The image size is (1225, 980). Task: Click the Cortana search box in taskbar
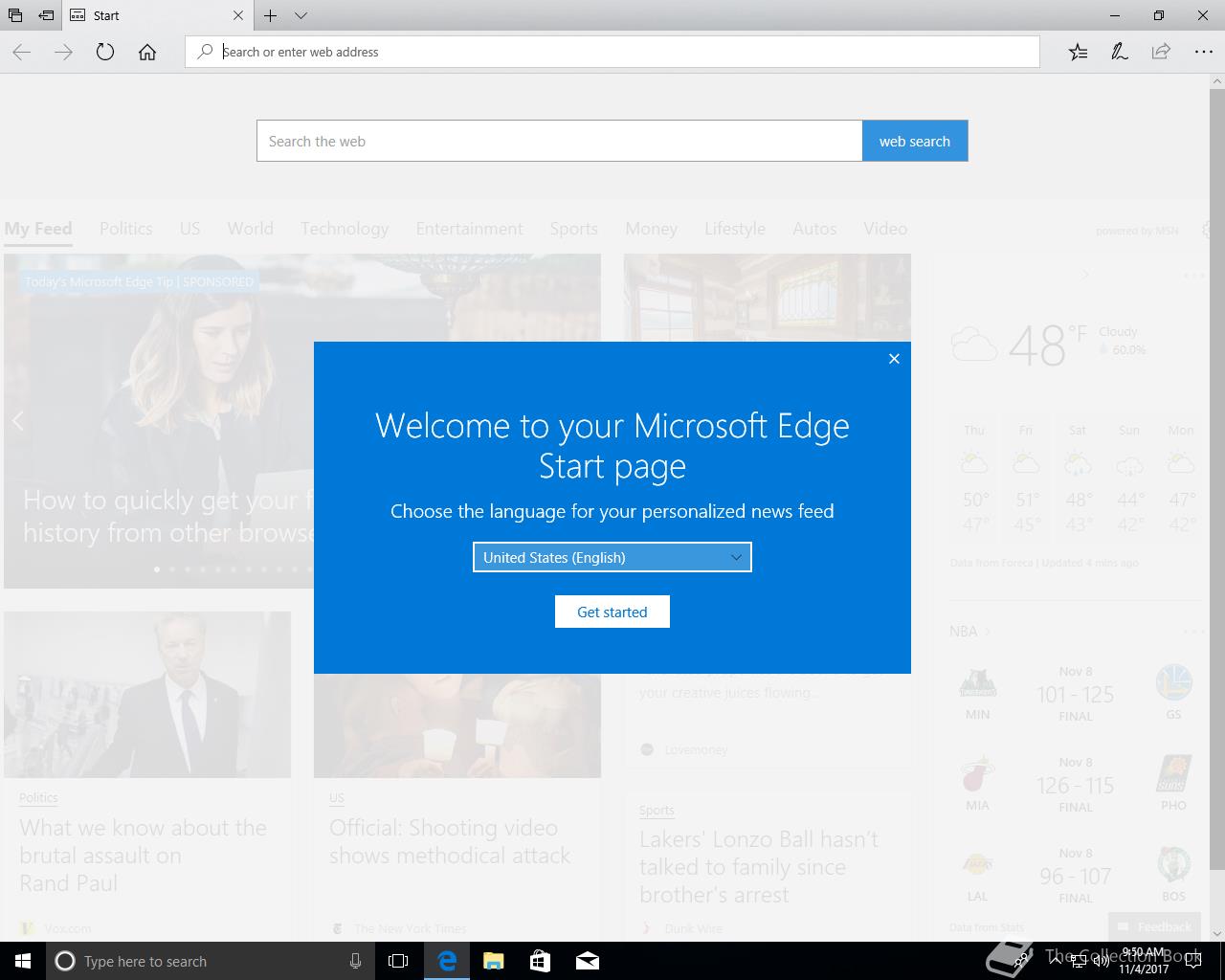209,961
